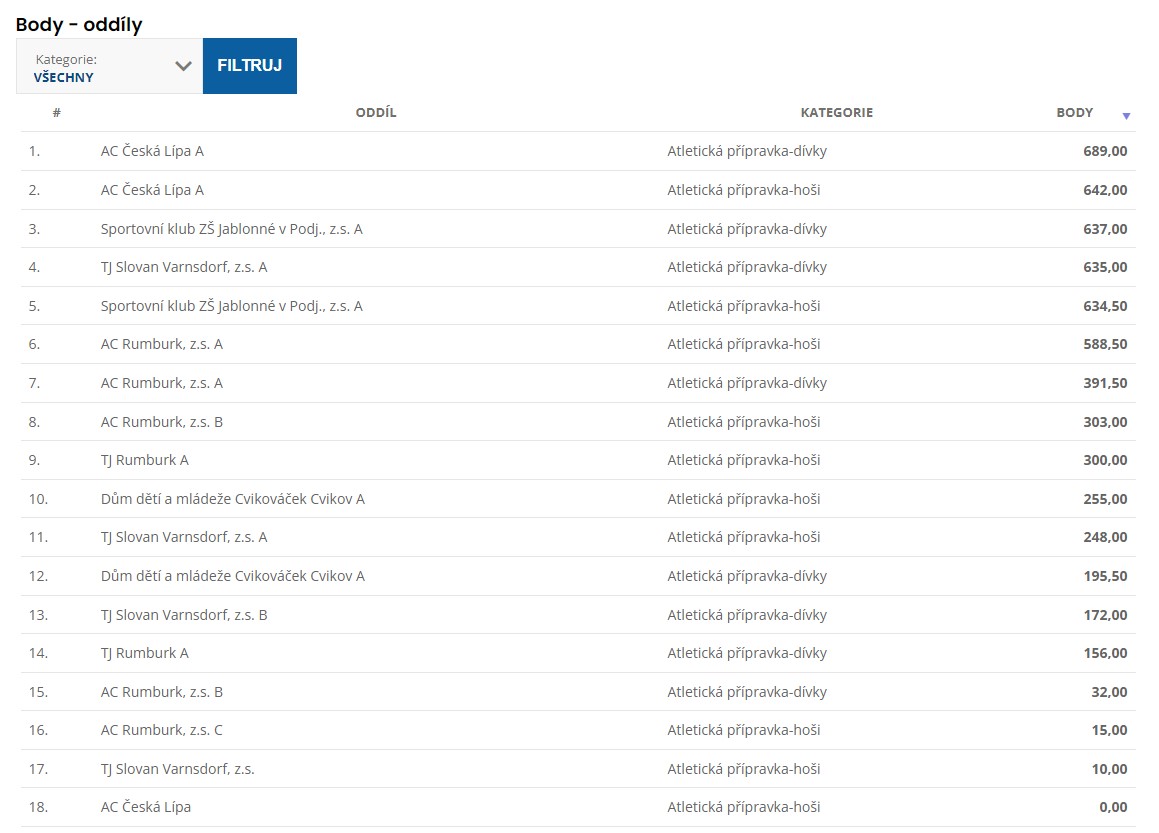Viewport: 1159px width, 833px height.
Task: Click TJ Slovan Varnsdorf, z.s. in row 17
Action: pos(177,769)
